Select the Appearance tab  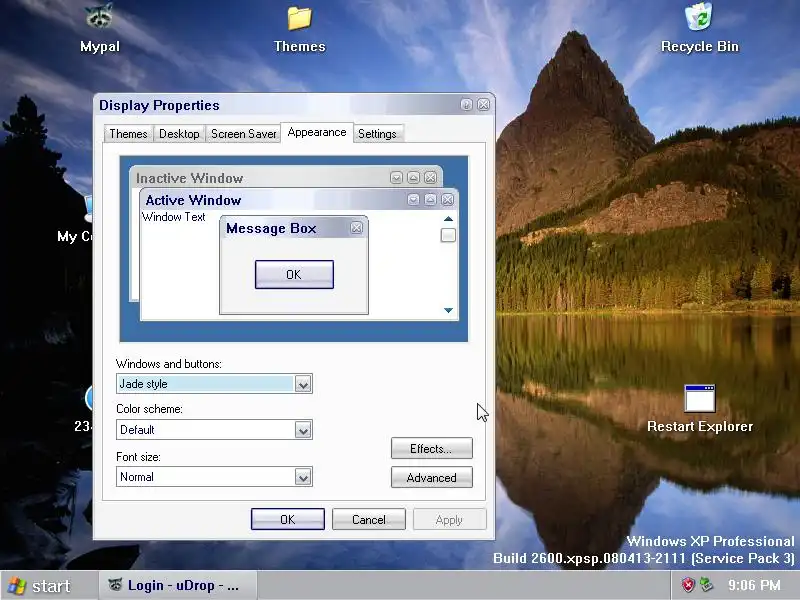click(x=317, y=132)
